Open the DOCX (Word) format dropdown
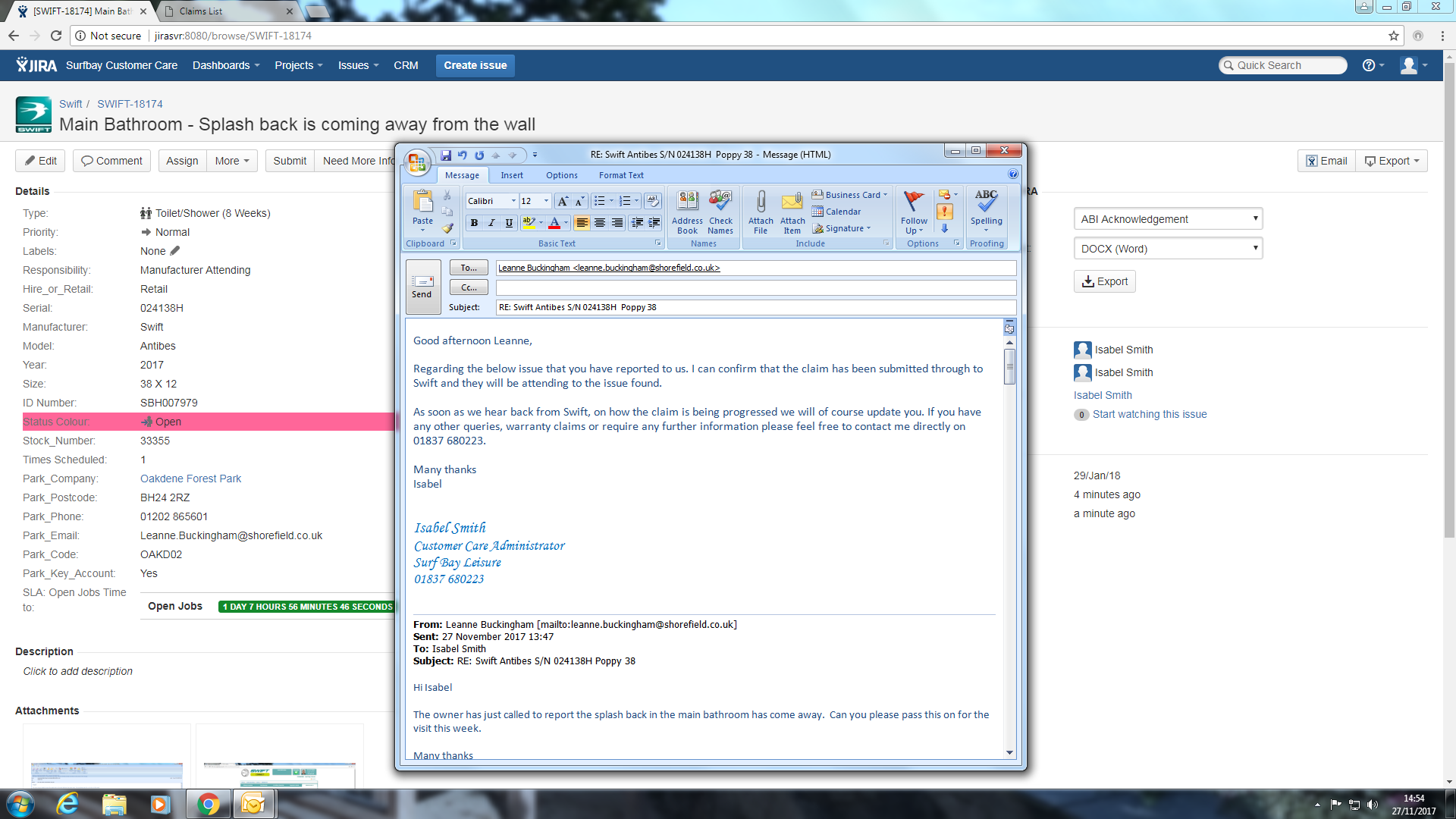The image size is (1456, 819). click(1168, 249)
